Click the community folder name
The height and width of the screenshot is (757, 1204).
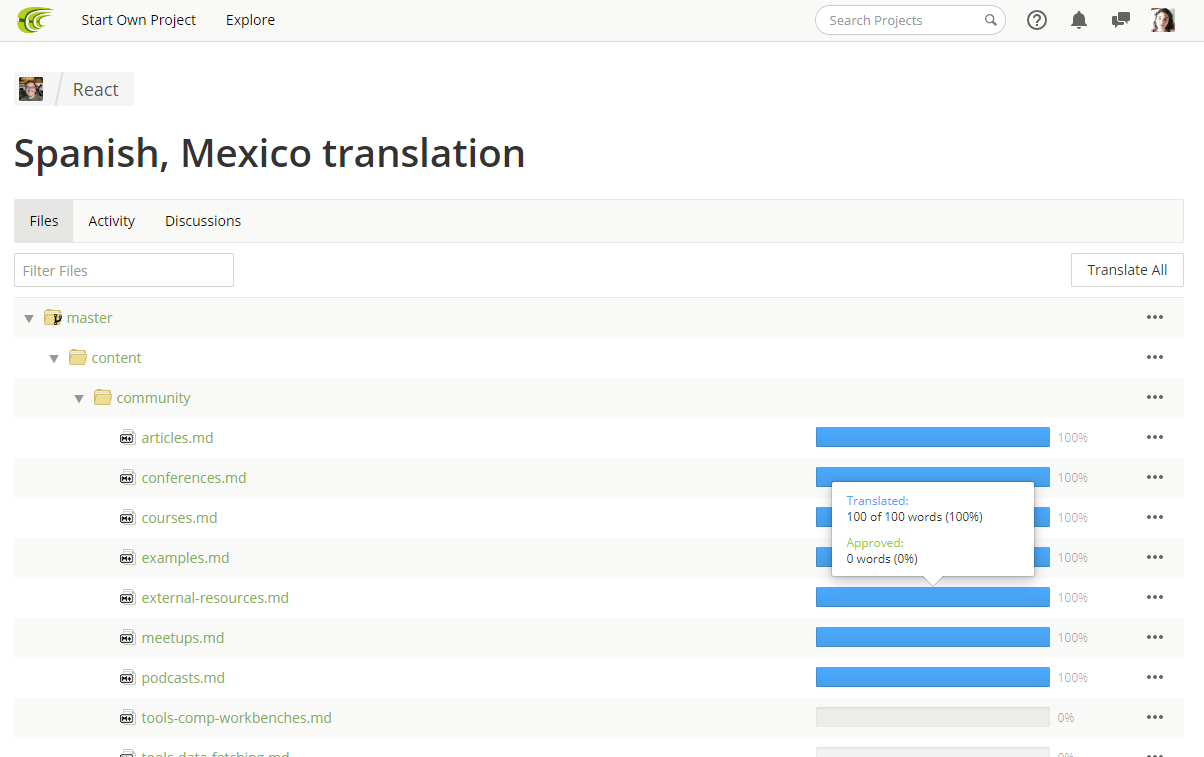[x=153, y=398]
